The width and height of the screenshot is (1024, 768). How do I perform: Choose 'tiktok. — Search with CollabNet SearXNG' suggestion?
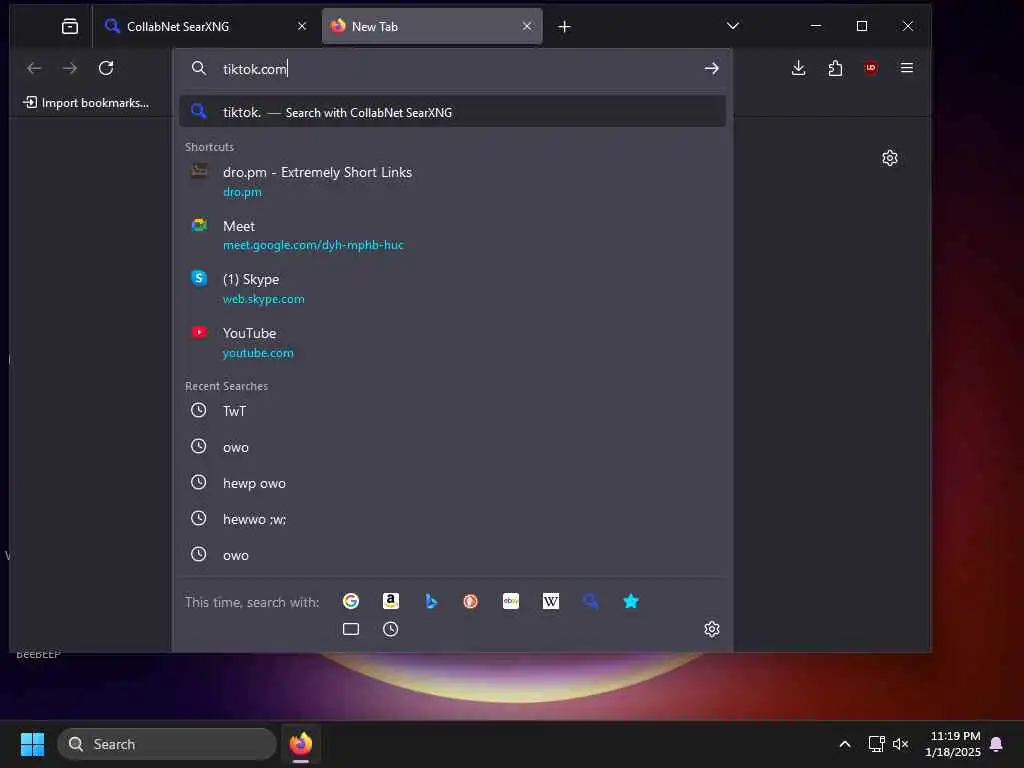(453, 112)
